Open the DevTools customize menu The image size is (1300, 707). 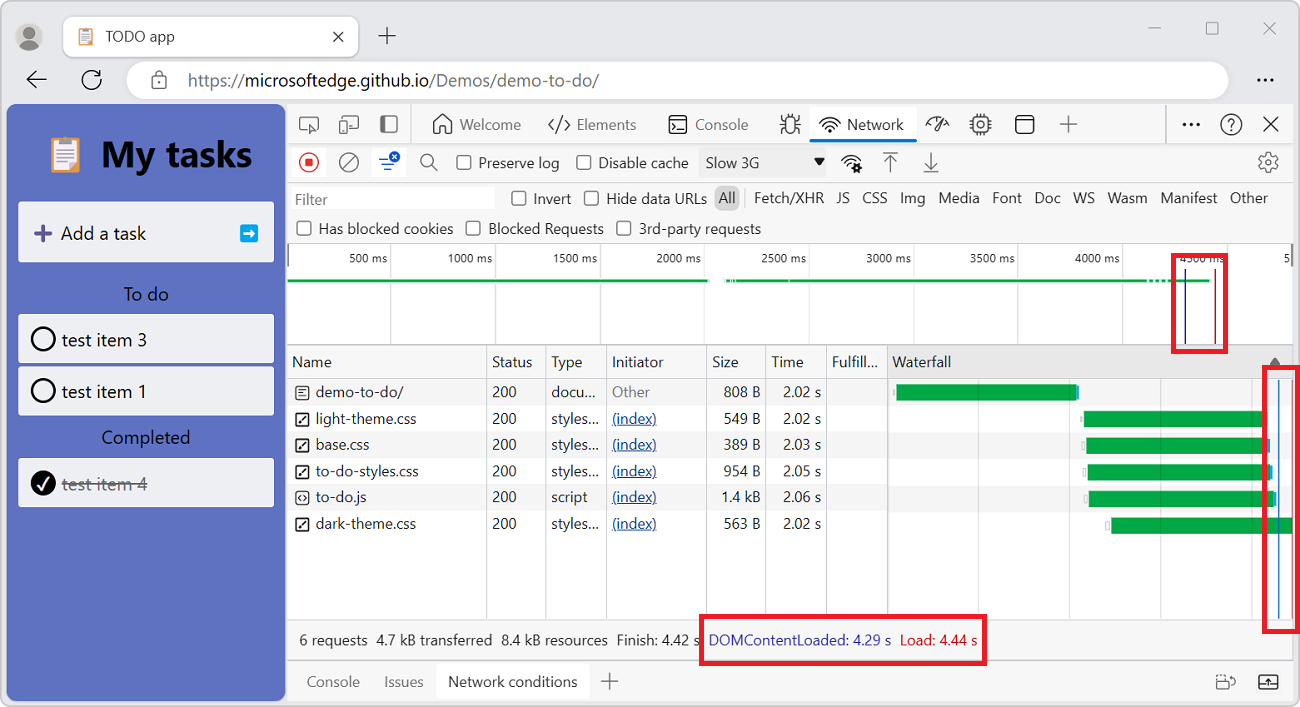tap(1190, 124)
